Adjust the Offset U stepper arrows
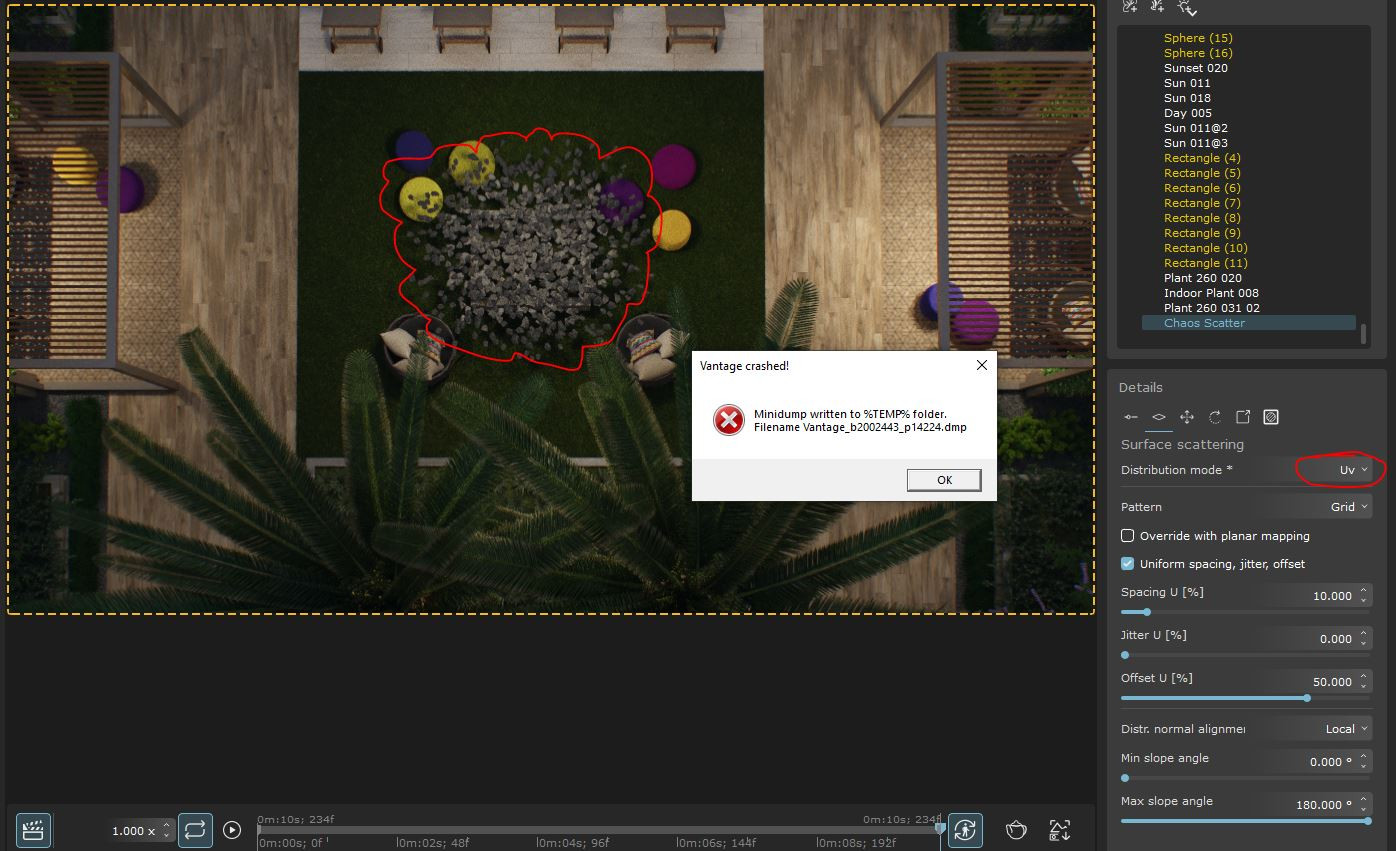Viewport: 1396px width, 851px height. [1365, 682]
